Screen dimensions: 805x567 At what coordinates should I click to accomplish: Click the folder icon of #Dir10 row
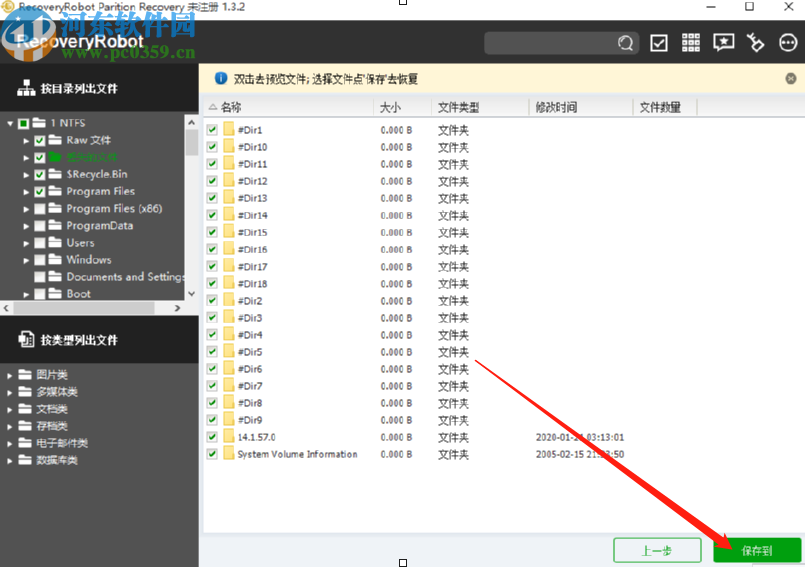pos(229,146)
